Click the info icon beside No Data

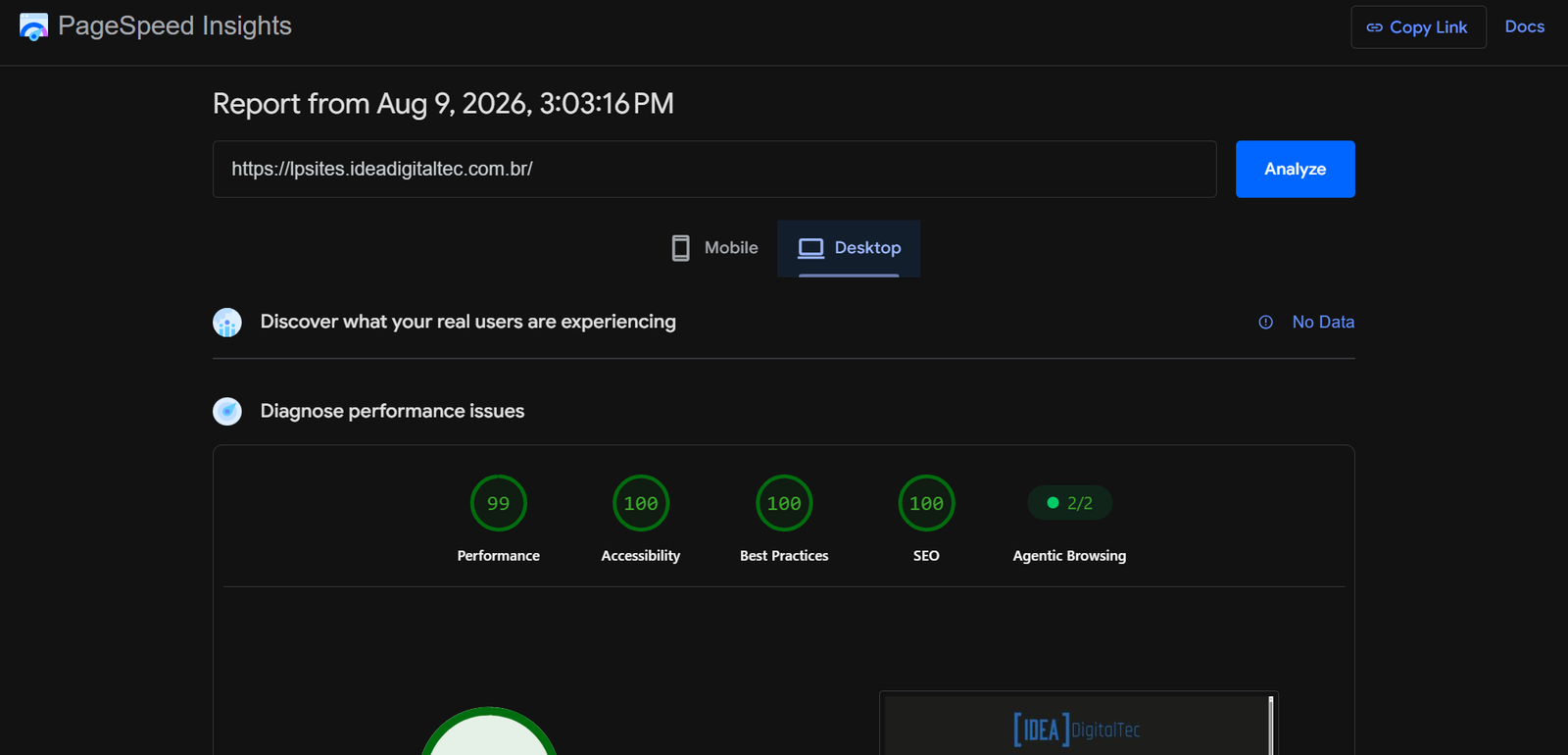pyautogui.click(x=1266, y=323)
